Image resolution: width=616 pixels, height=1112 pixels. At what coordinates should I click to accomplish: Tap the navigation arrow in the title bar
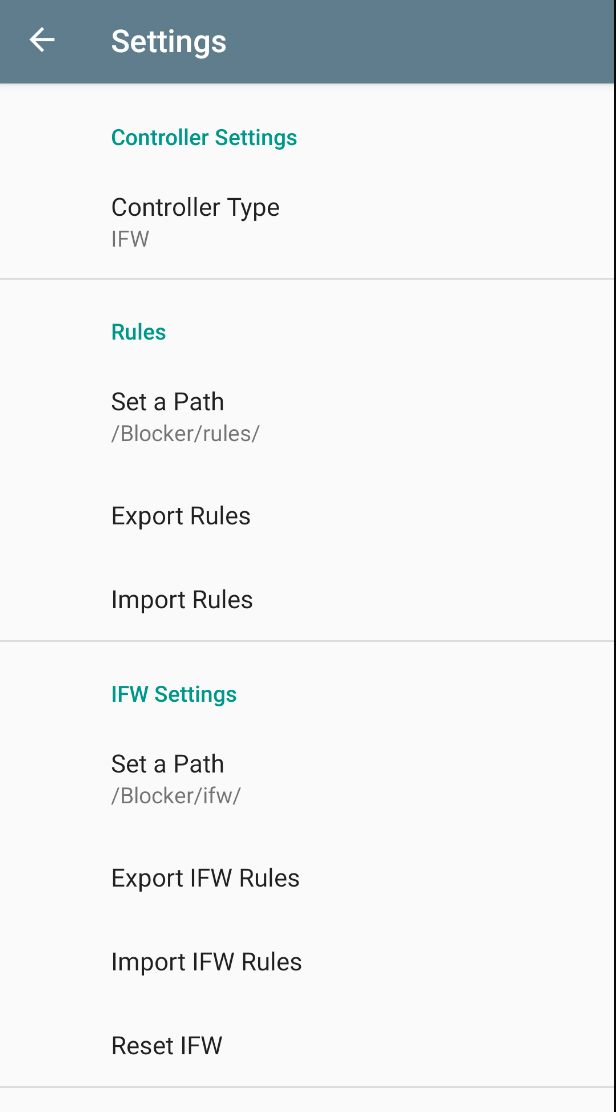(x=41, y=40)
